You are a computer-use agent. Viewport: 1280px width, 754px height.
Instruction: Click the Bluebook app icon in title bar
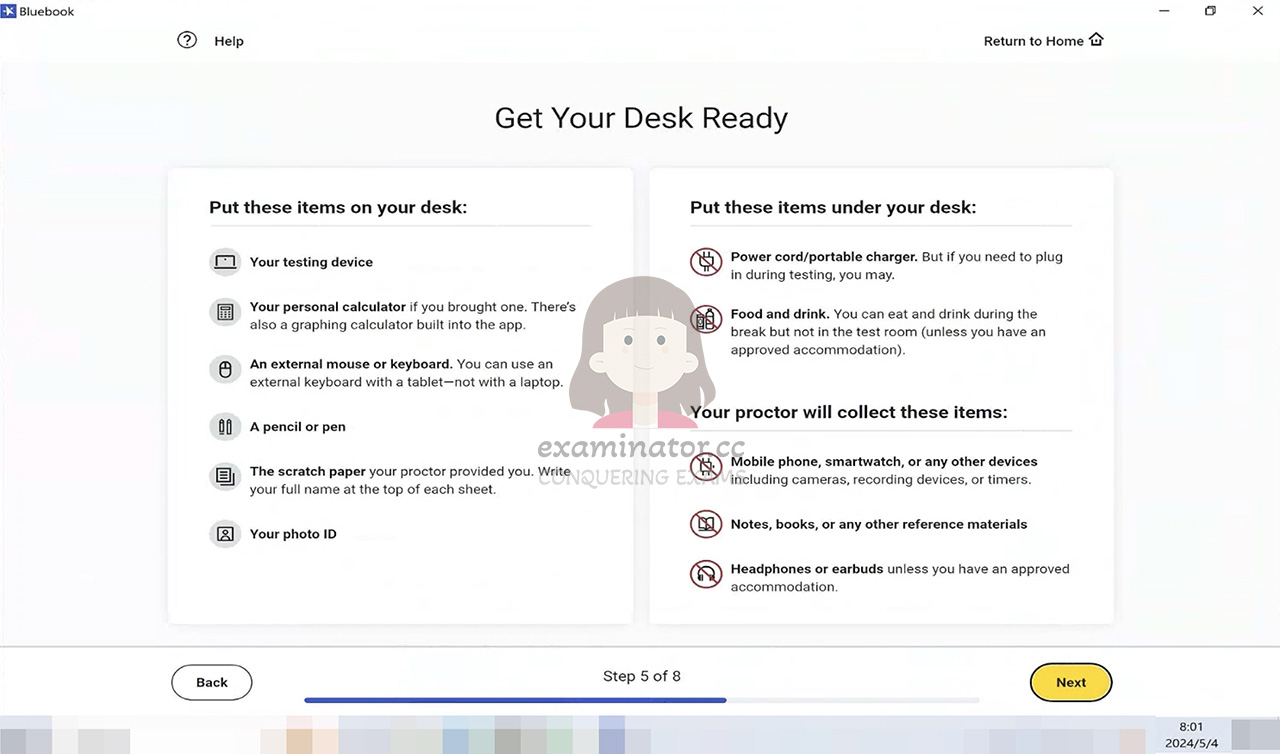(x=8, y=11)
